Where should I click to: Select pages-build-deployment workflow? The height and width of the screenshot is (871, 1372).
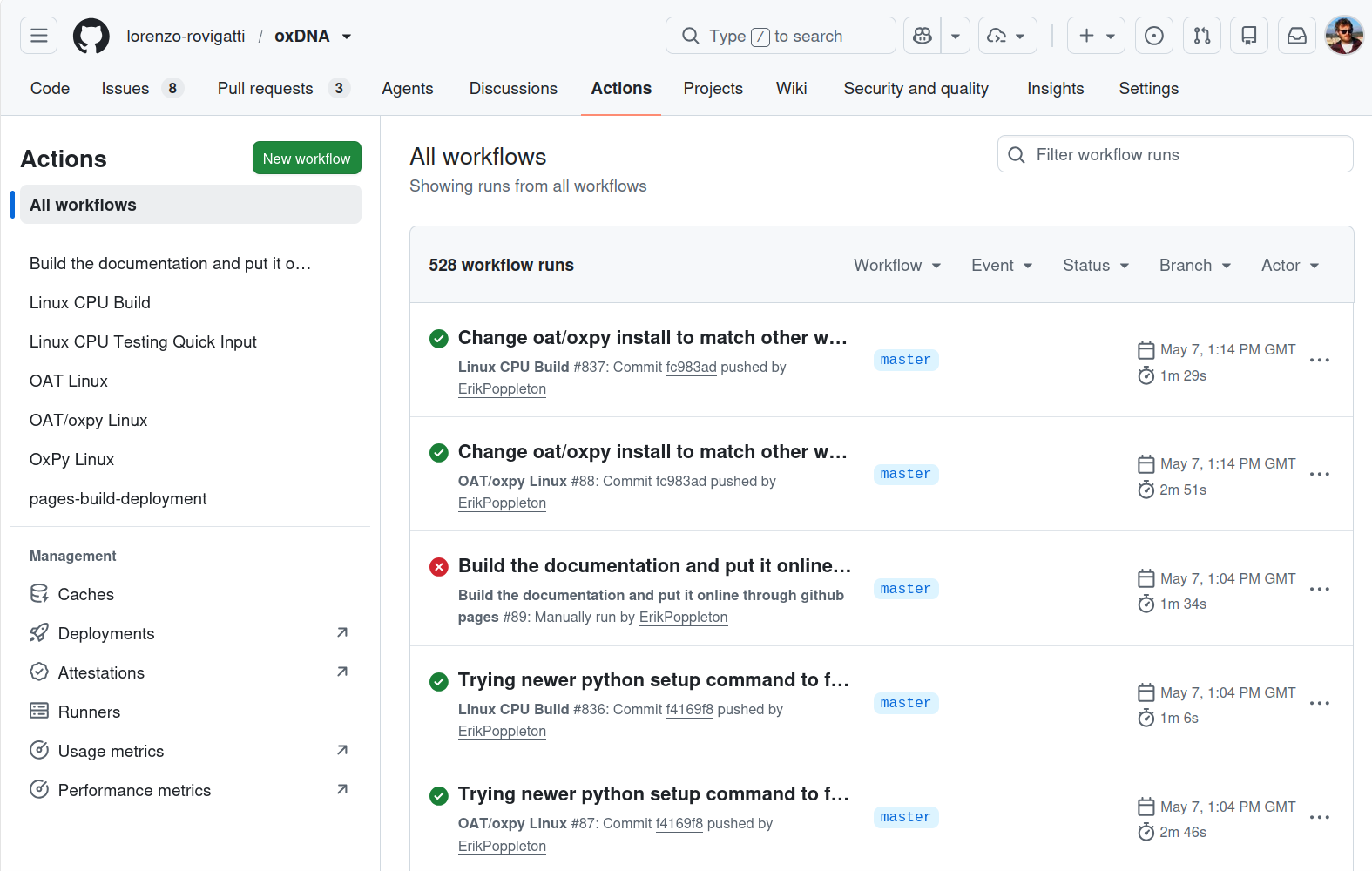click(191, 498)
